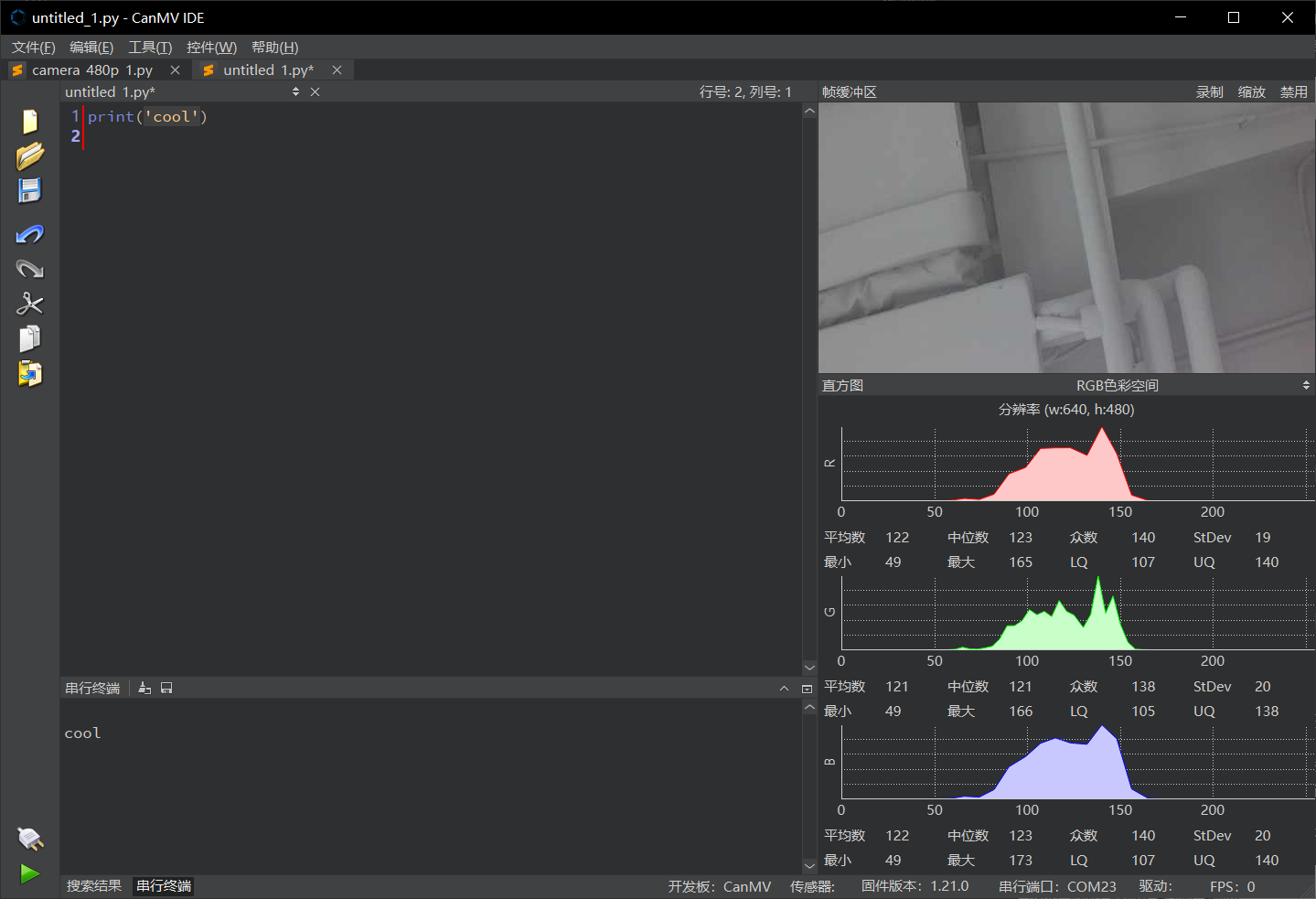This screenshot has height=899, width=1316.
Task: Open a file with the folder icon
Action: (x=29, y=156)
